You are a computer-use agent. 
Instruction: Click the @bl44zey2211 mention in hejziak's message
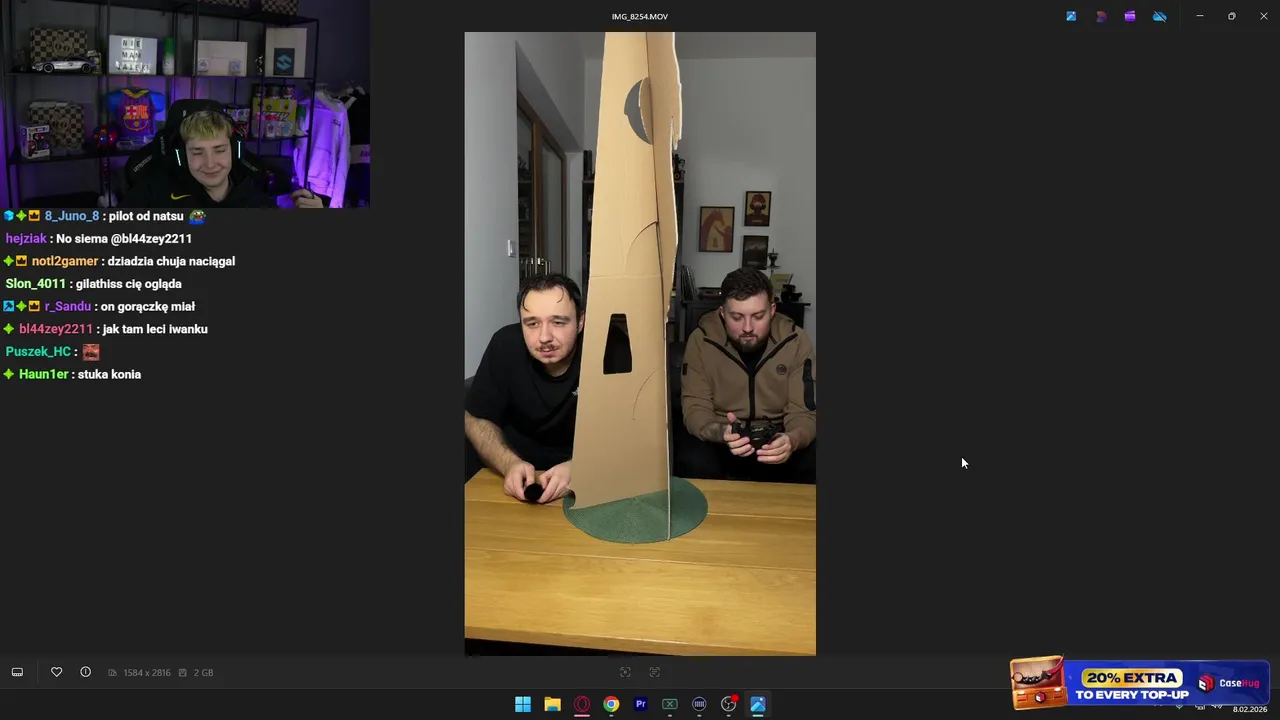(151, 239)
